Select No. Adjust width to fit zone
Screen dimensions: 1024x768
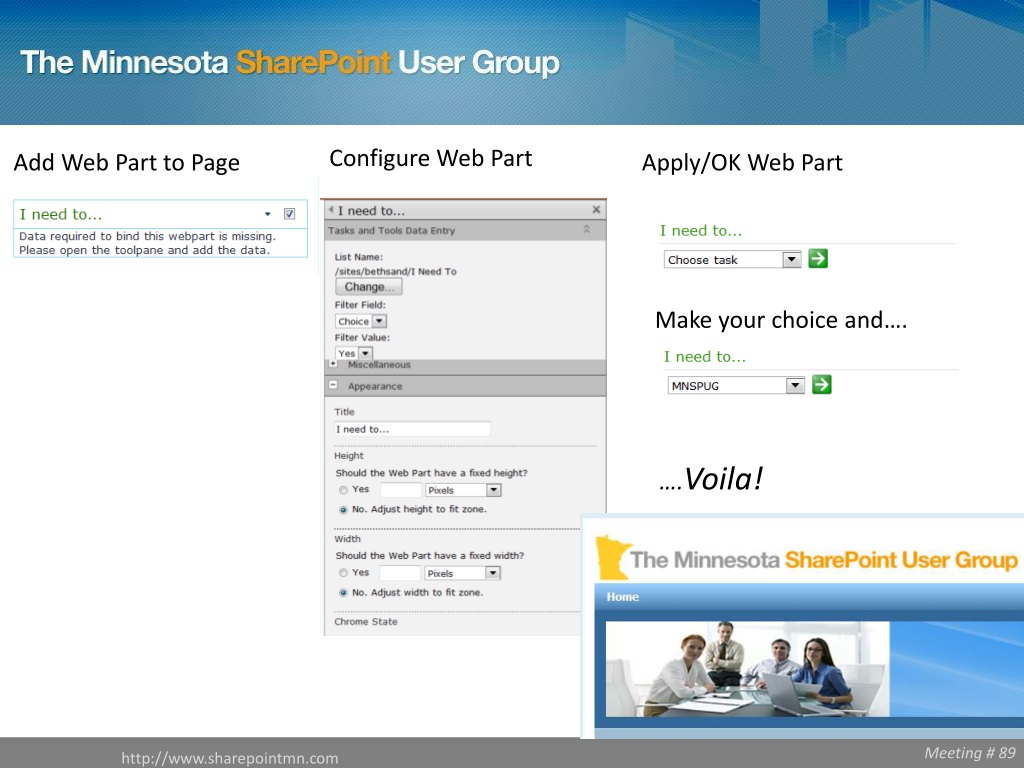tap(343, 593)
